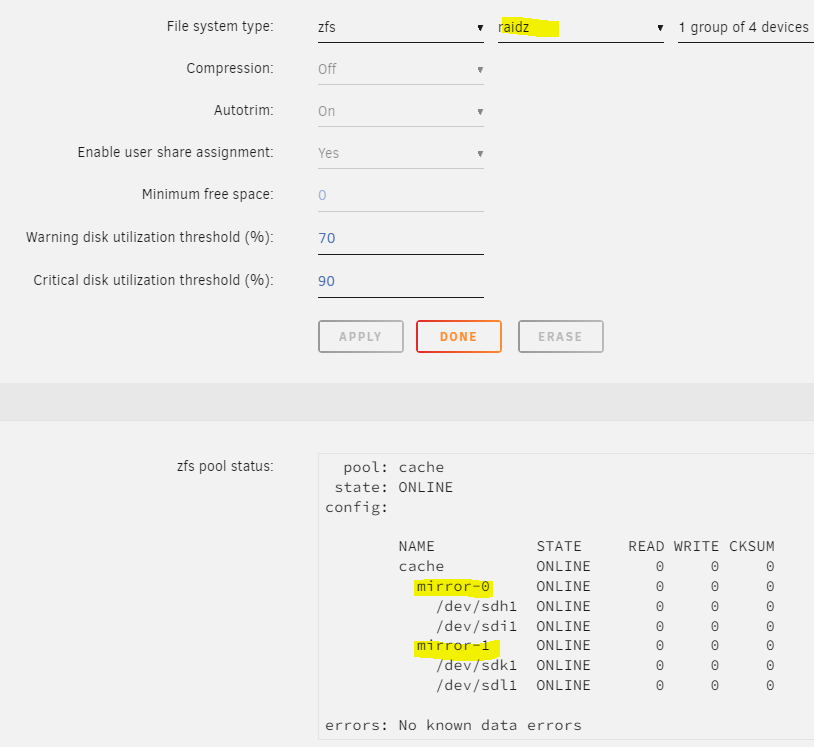The width and height of the screenshot is (814, 747).
Task: Click the '/dev/sdi1' device entry
Action: coord(477,626)
